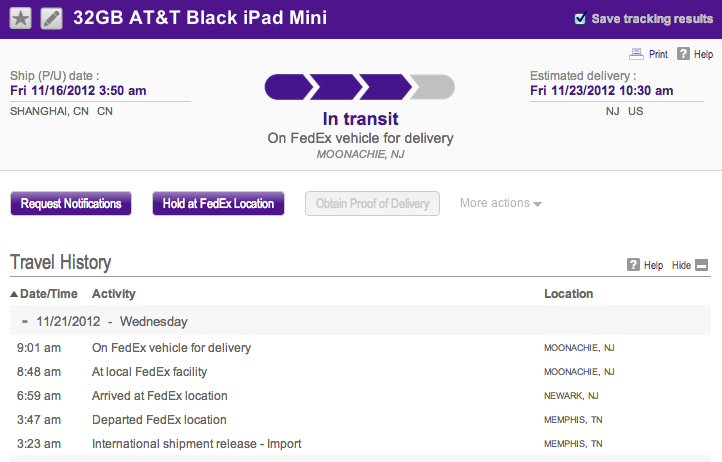The height and width of the screenshot is (462, 722).
Task: Click the 'Travel History' section heading
Action: (60, 263)
